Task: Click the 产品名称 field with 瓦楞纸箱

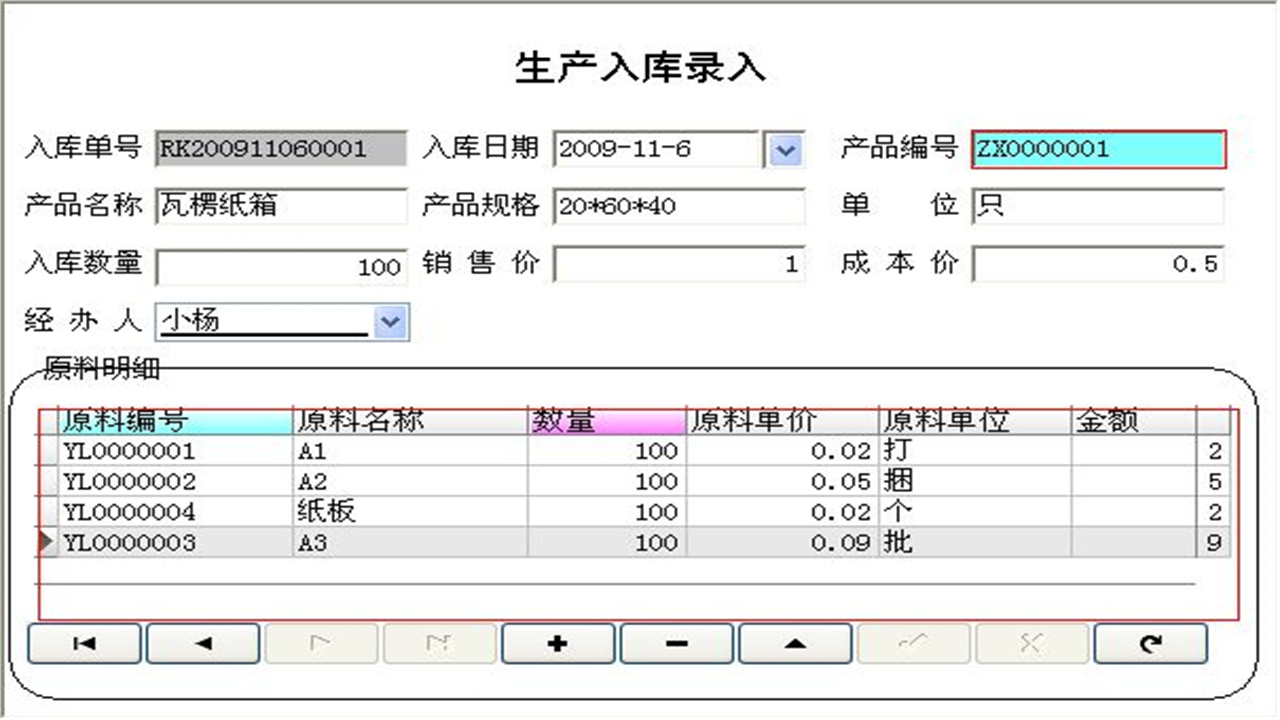Action: (281, 207)
